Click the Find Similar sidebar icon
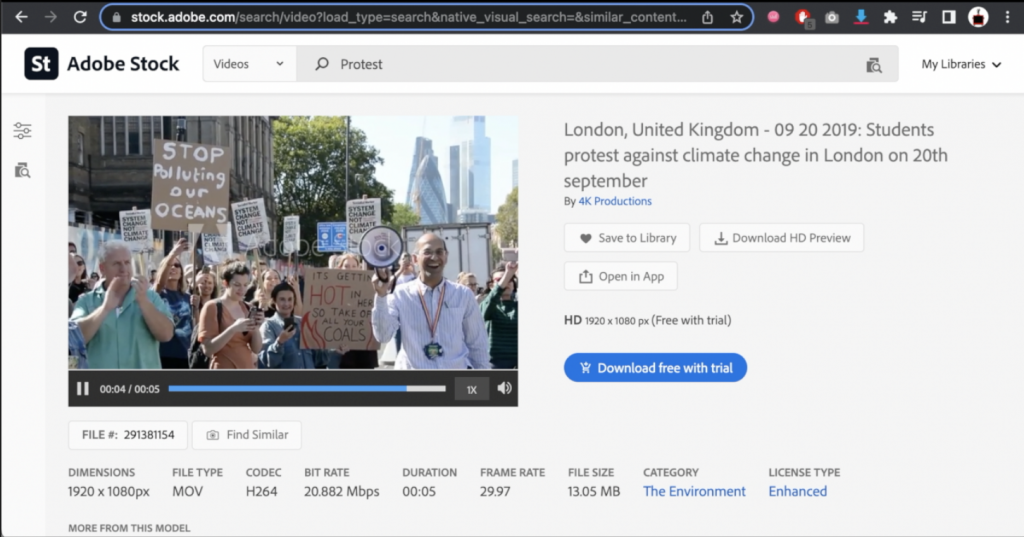1024x537 pixels. 22,170
